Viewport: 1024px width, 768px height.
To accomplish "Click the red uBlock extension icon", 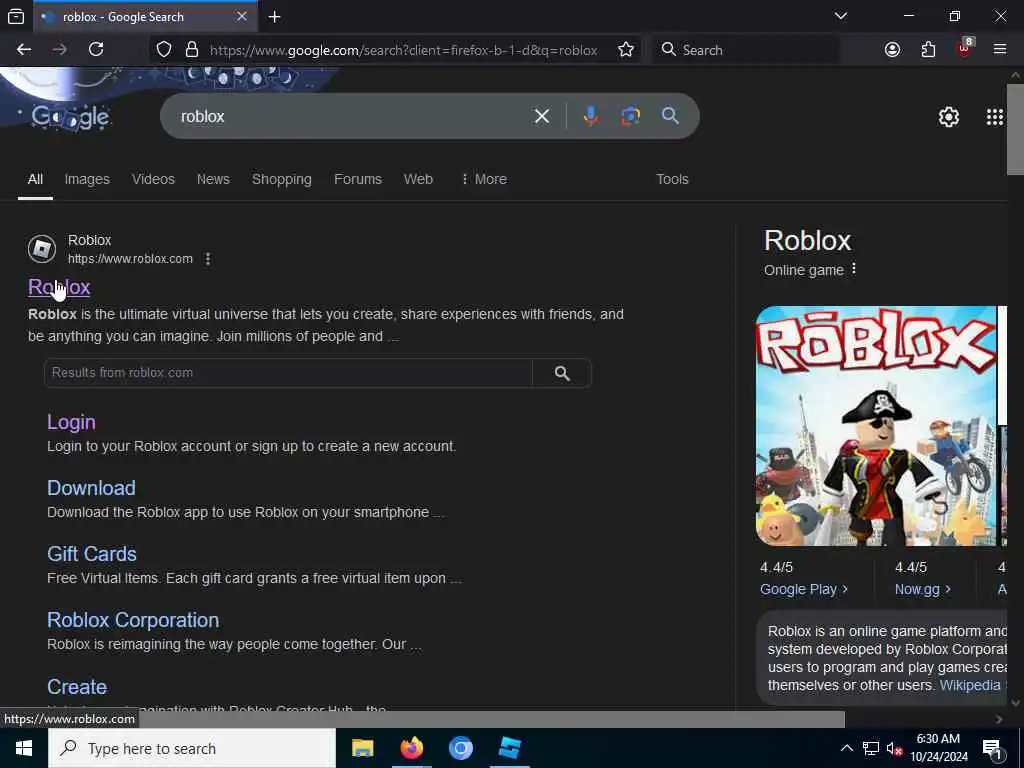I will click(x=965, y=48).
